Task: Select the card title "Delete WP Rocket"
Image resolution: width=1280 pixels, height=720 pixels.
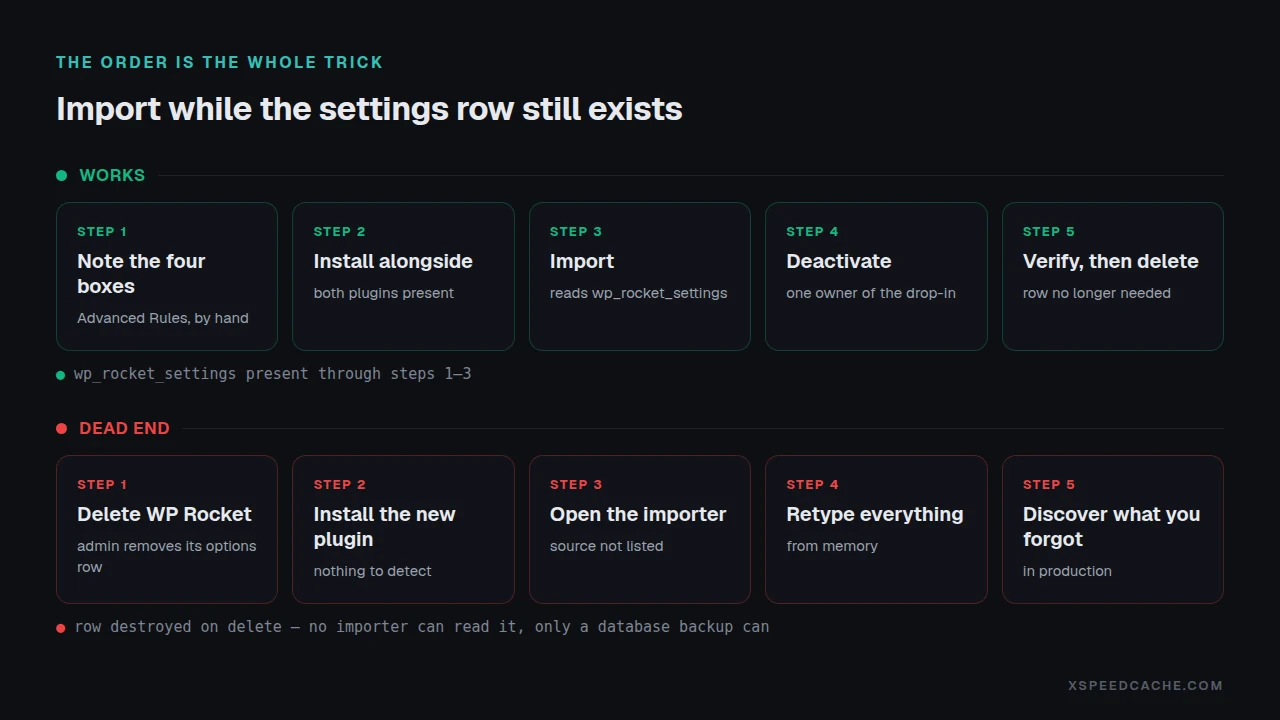Action: tap(165, 514)
